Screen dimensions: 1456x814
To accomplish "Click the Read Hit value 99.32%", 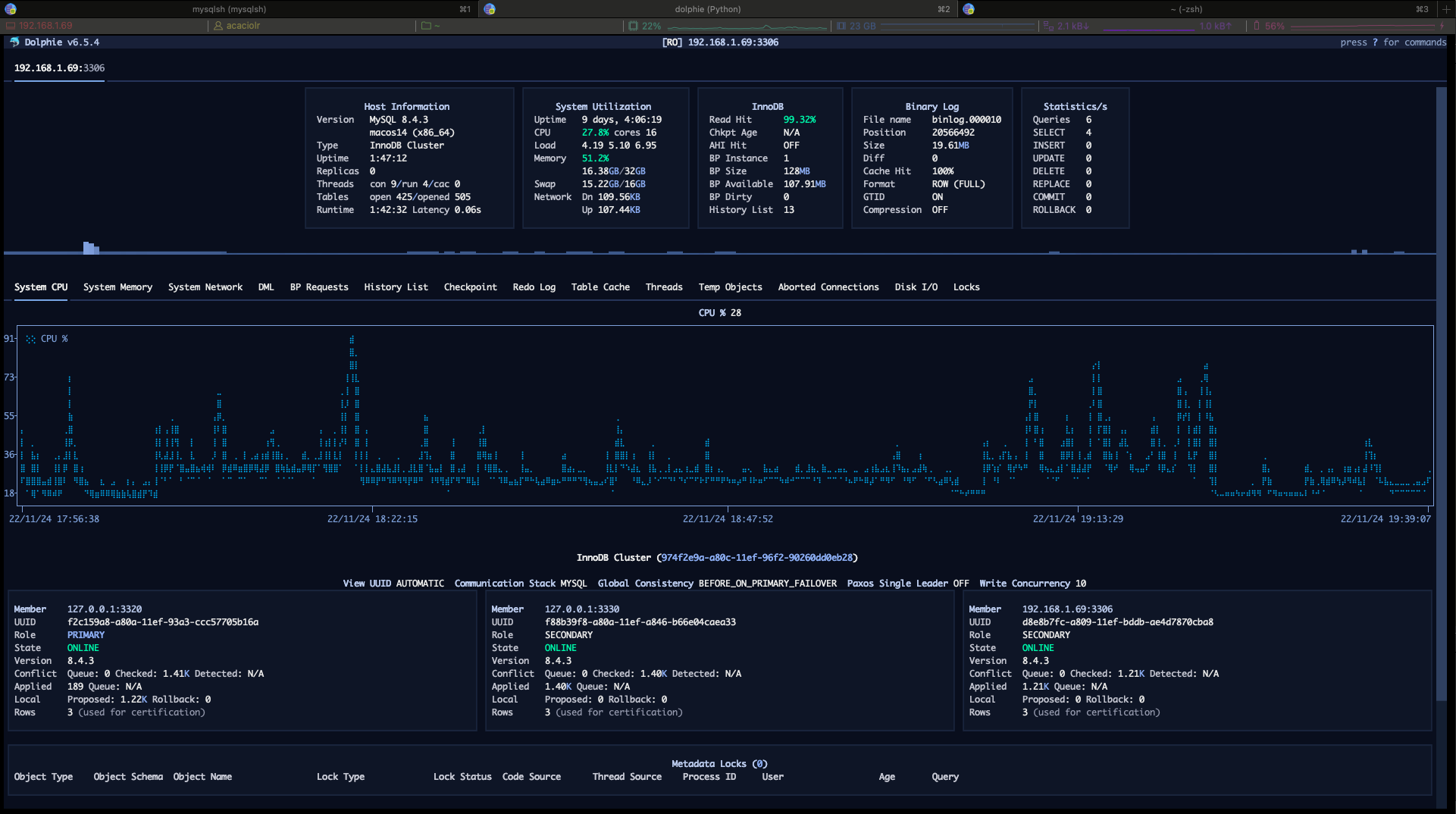I will coord(800,120).
